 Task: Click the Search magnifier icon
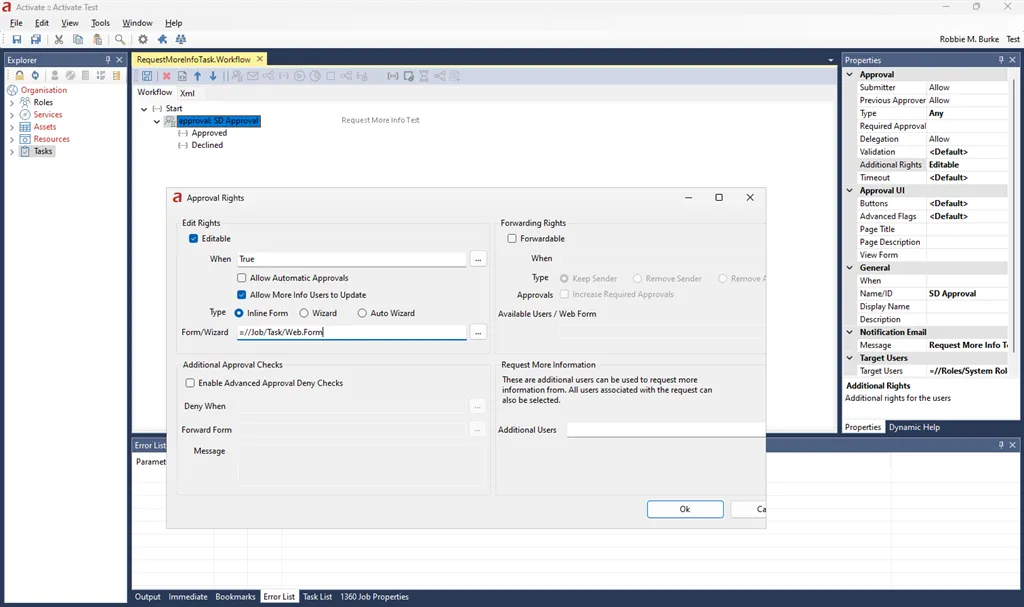120,39
